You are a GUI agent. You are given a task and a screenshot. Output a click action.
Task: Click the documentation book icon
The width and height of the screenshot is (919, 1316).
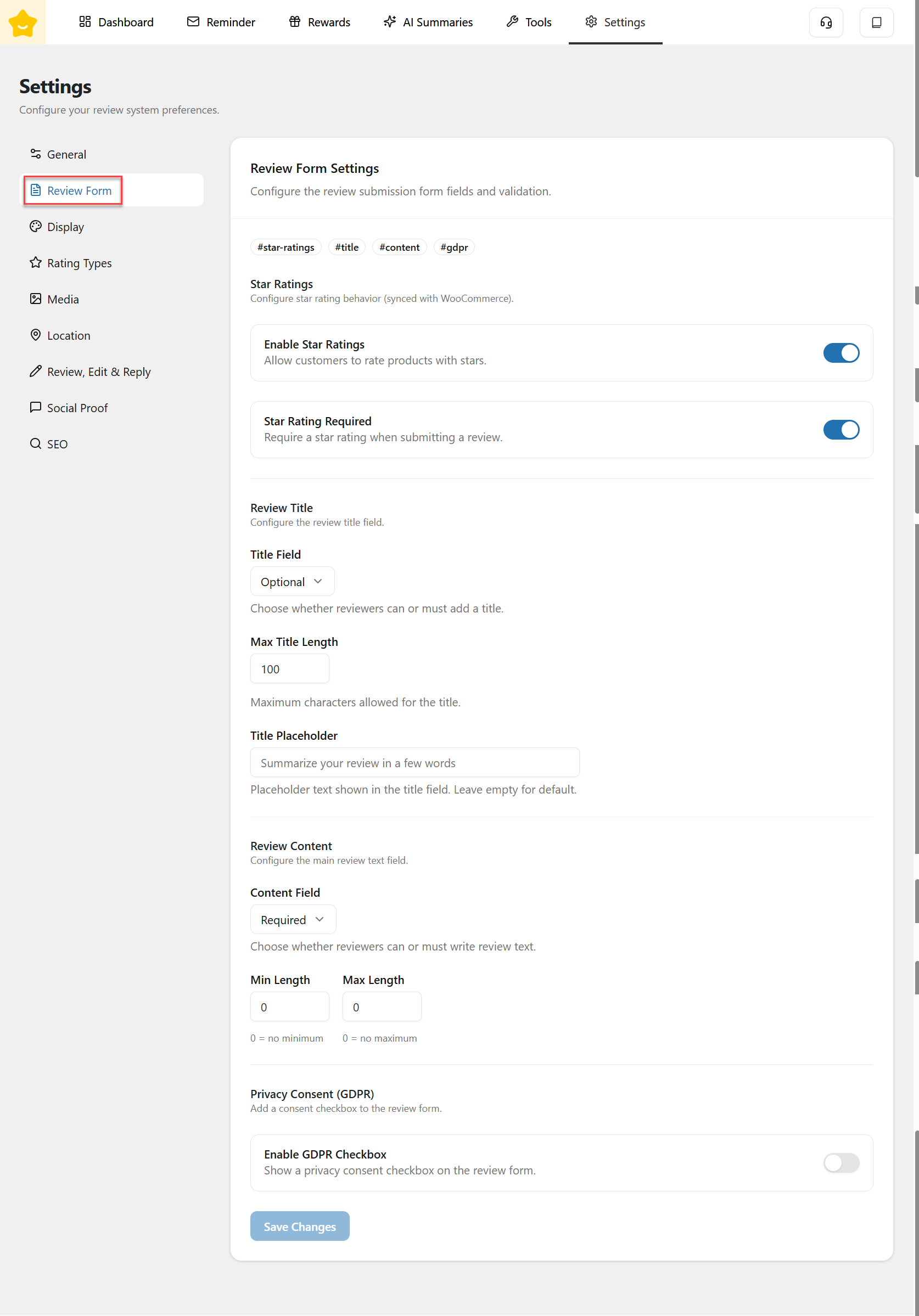(876, 23)
